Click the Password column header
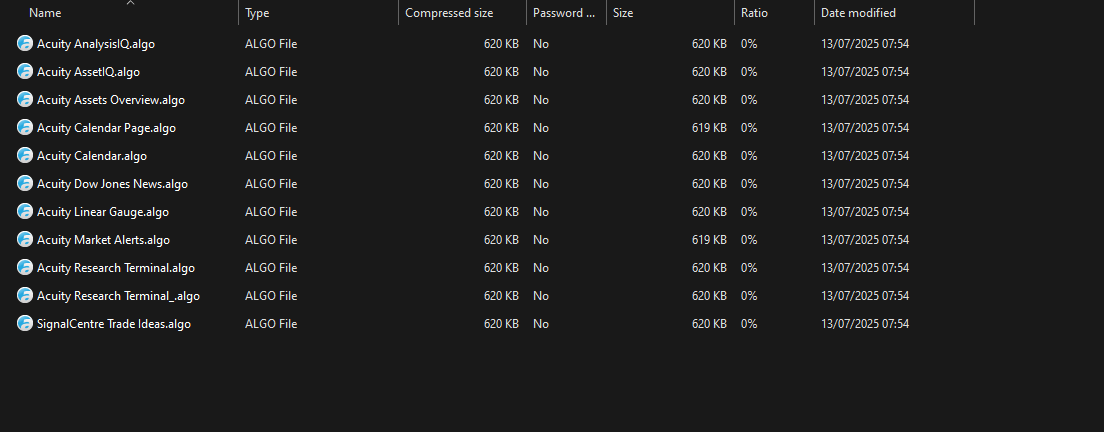The height and width of the screenshot is (432, 1104). pyautogui.click(x=563, y=13)
